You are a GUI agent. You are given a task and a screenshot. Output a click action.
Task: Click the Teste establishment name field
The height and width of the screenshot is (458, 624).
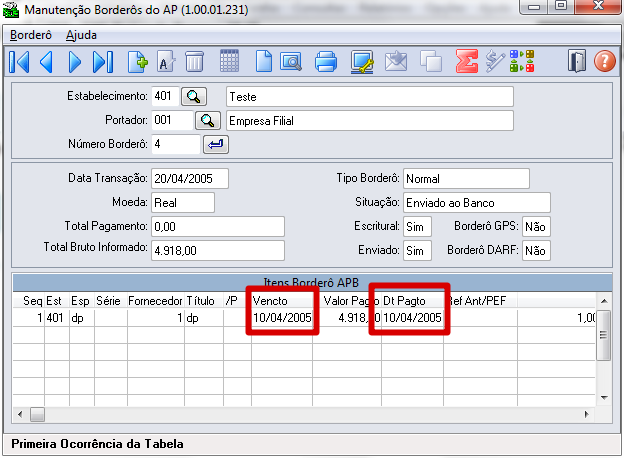pos(370,97)
